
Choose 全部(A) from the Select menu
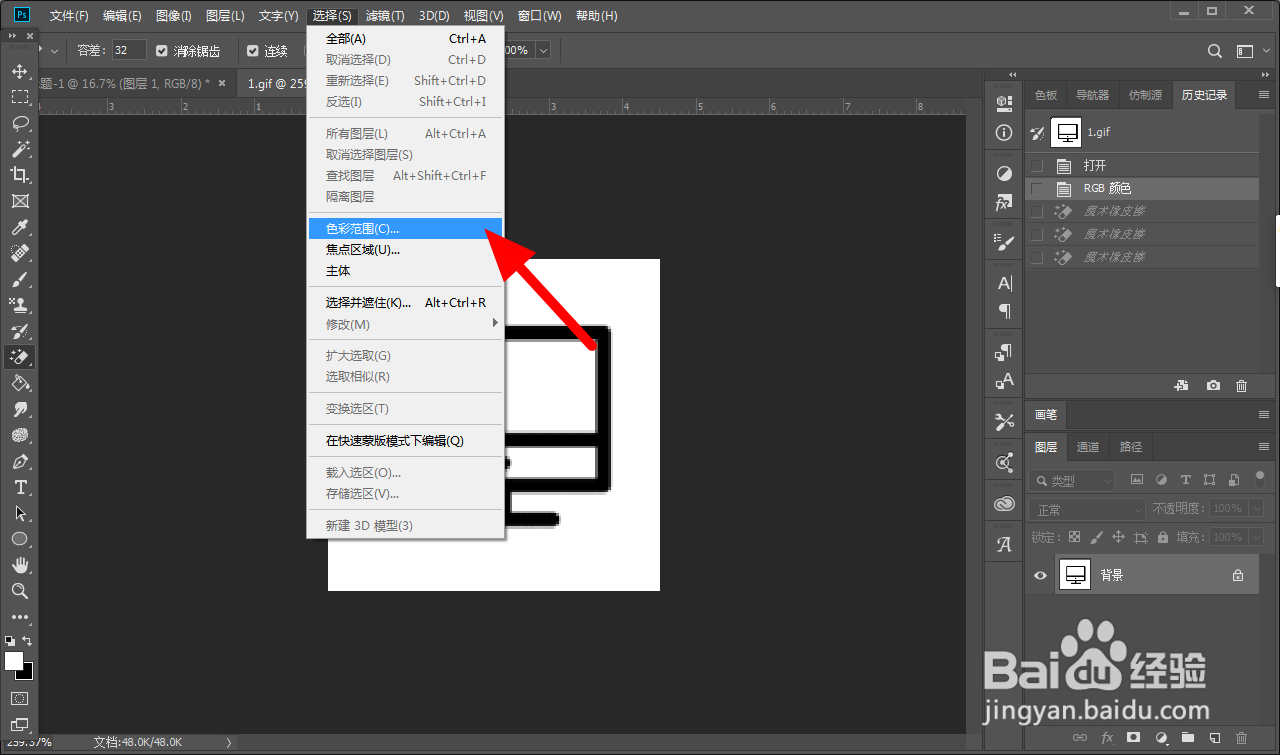click(405, 38)
